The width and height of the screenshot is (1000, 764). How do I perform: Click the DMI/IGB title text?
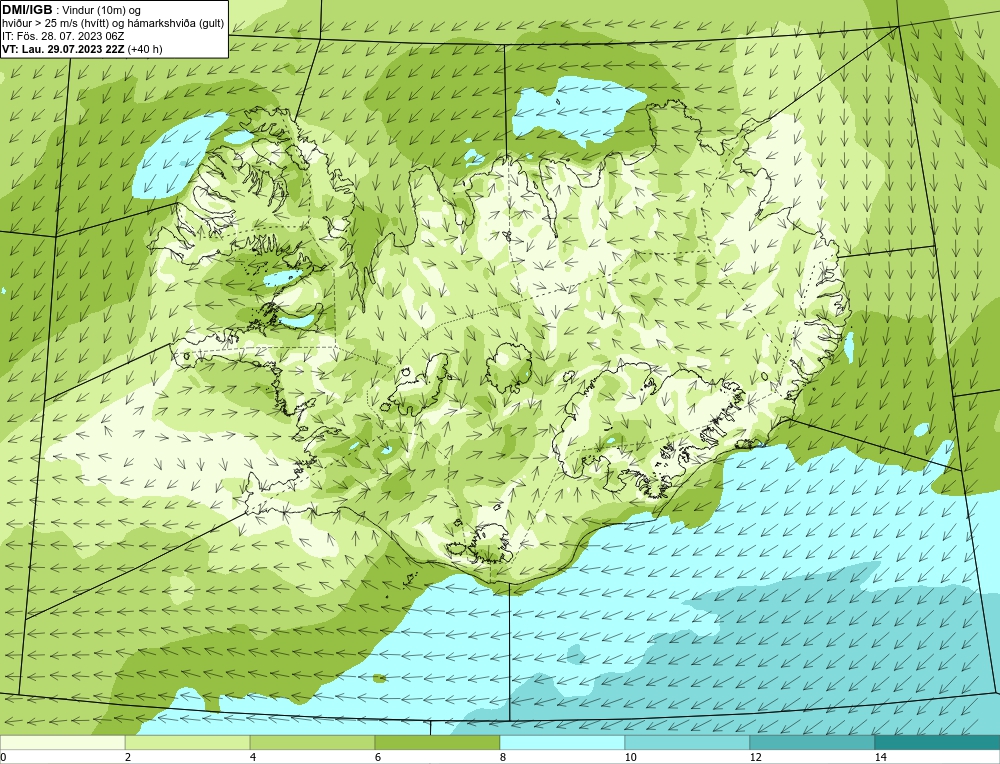point(27,10)
